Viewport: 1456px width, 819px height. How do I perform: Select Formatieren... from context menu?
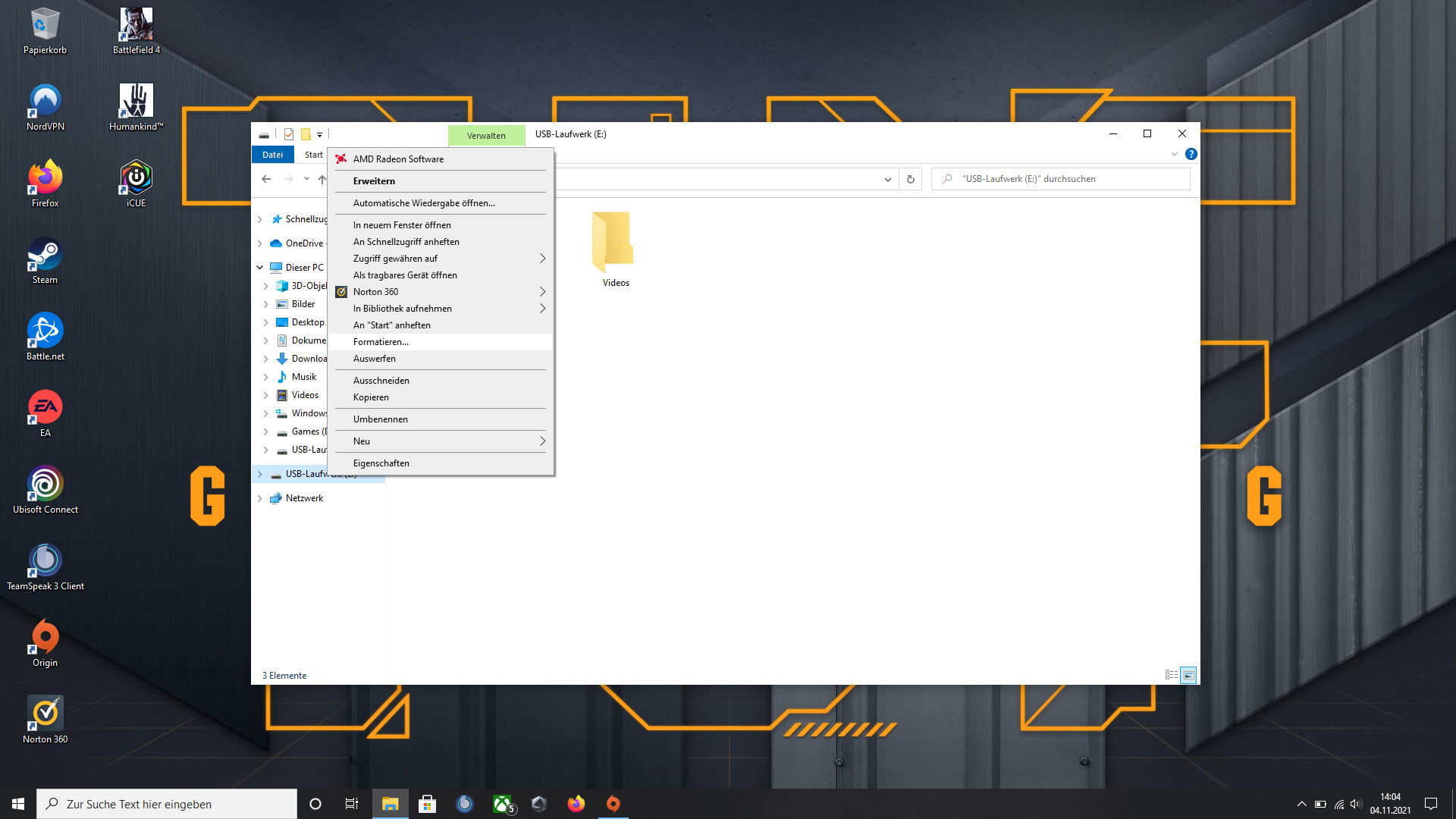click(381, 342)
